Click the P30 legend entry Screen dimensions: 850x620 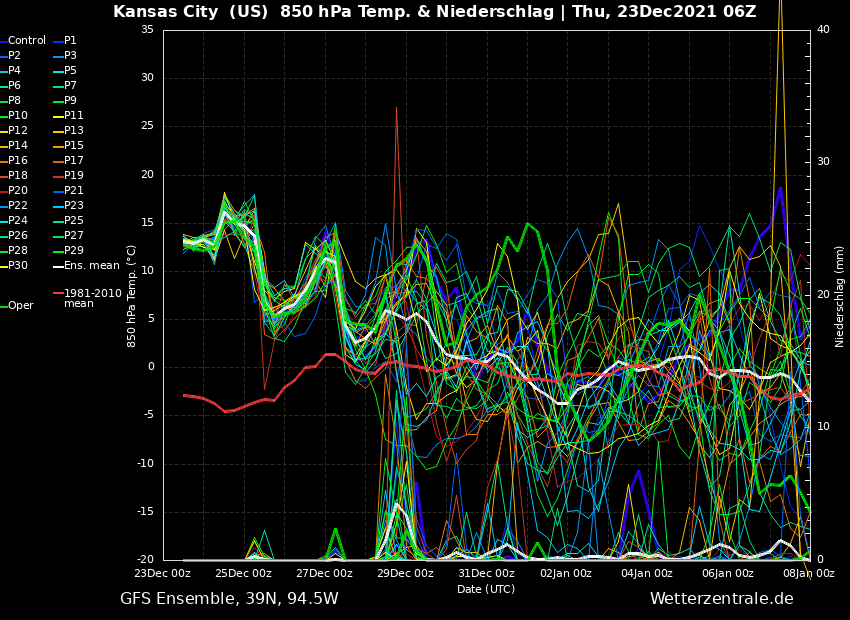(x=18, y=266)
